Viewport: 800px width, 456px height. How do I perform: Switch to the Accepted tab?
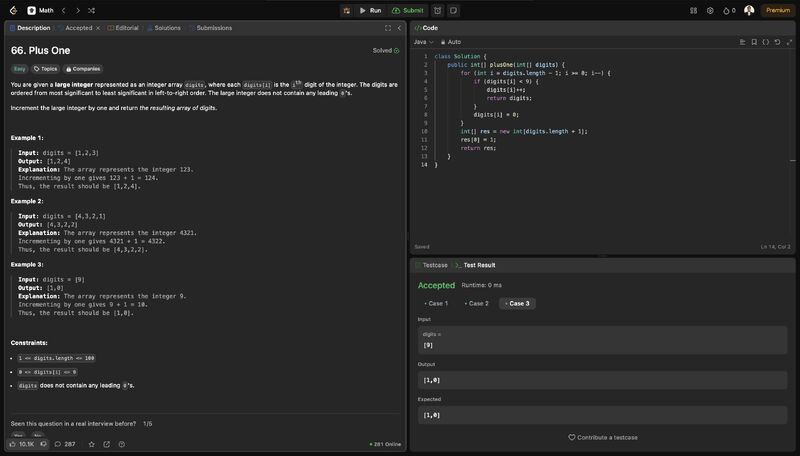coord(79,28)
